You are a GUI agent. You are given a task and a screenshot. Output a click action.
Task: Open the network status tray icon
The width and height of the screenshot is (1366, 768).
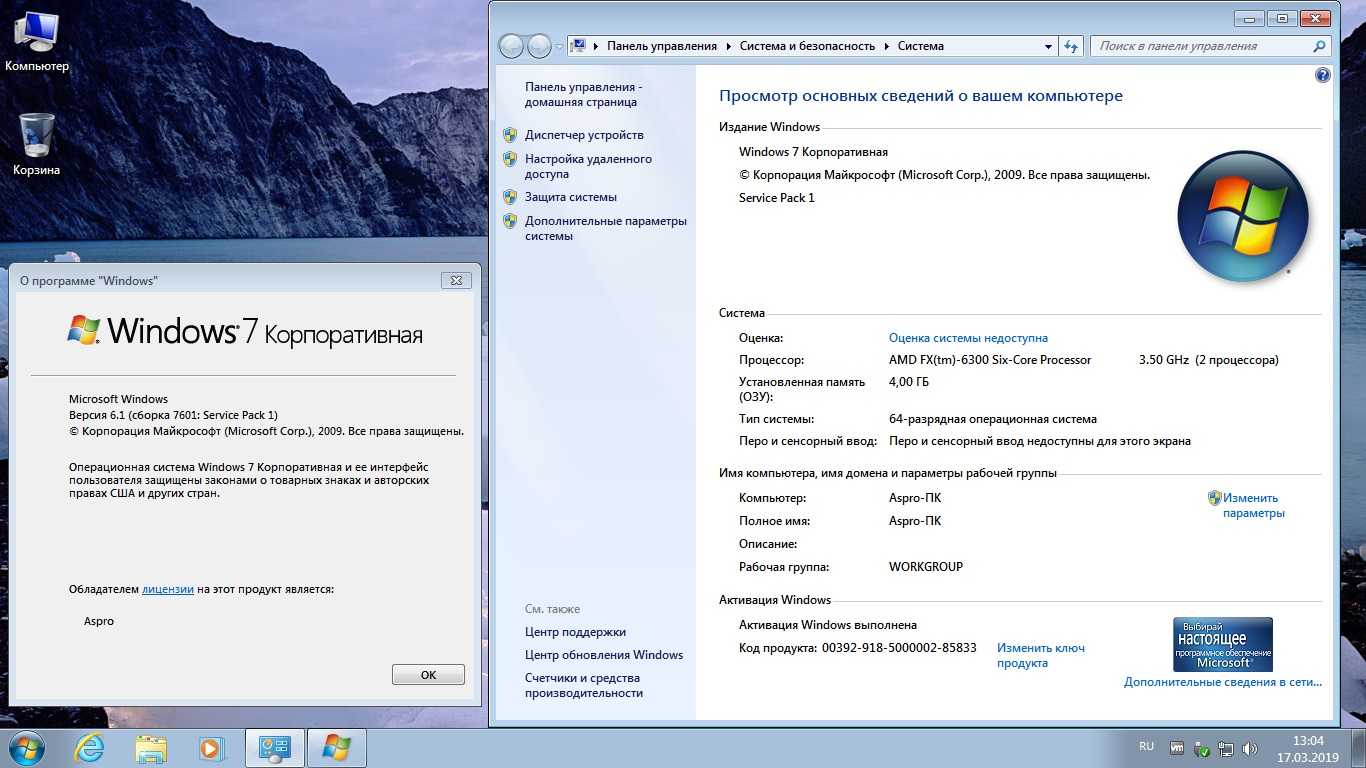[1226, 748]
